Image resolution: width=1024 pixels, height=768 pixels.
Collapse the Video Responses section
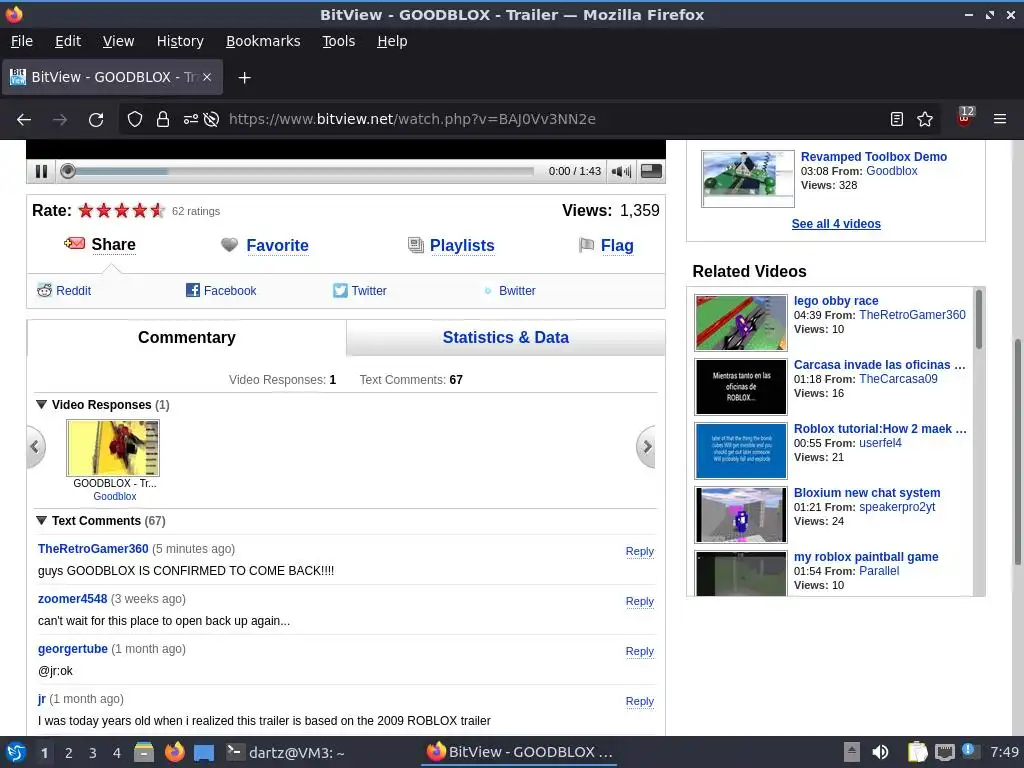(x=41, y=405)
